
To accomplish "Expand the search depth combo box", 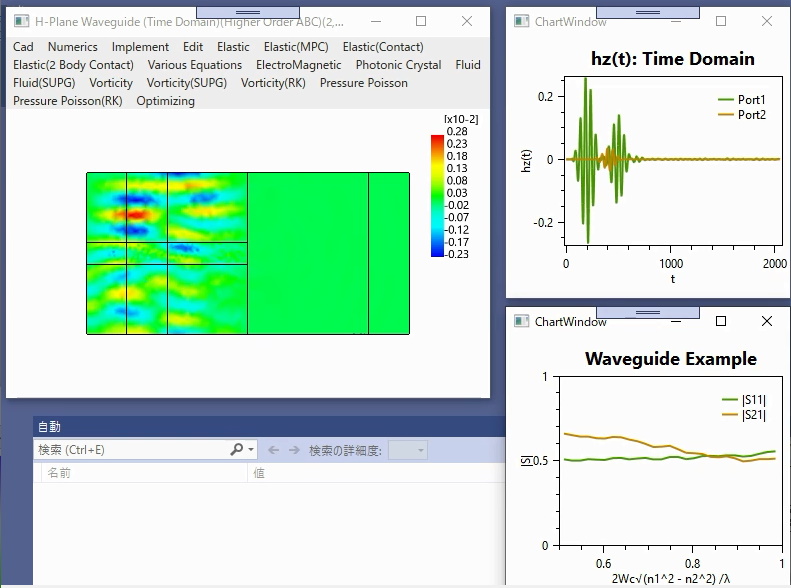I will 408,450.
